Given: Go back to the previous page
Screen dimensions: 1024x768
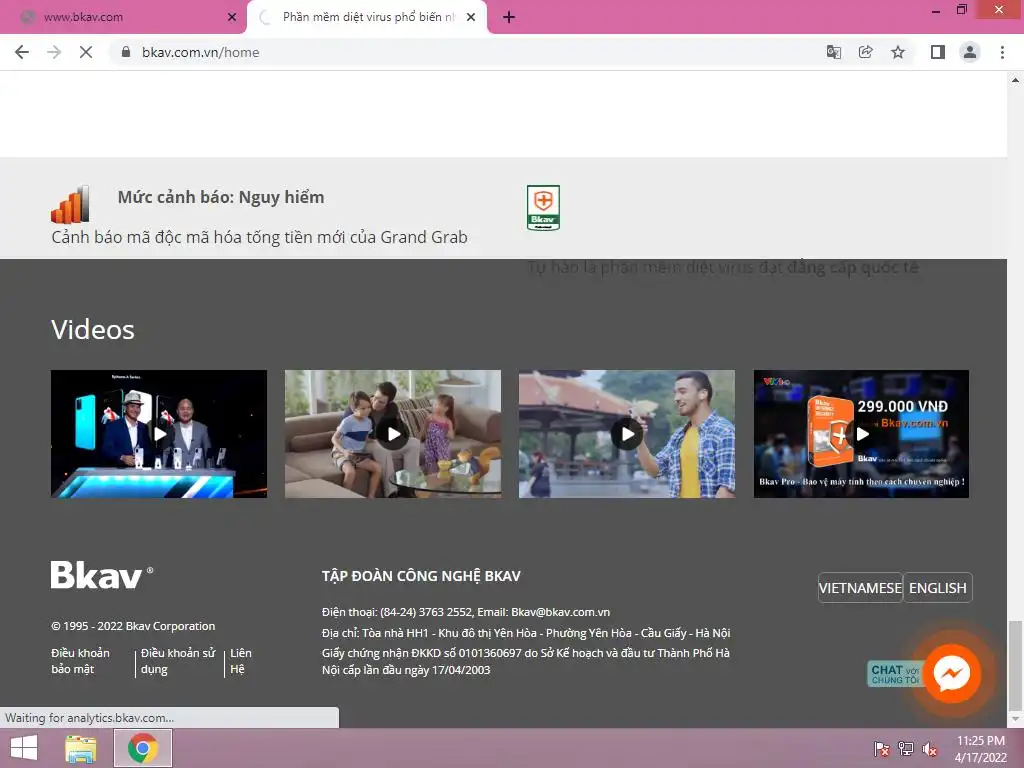Looking at the screenshot, I should tap(22, 52).
